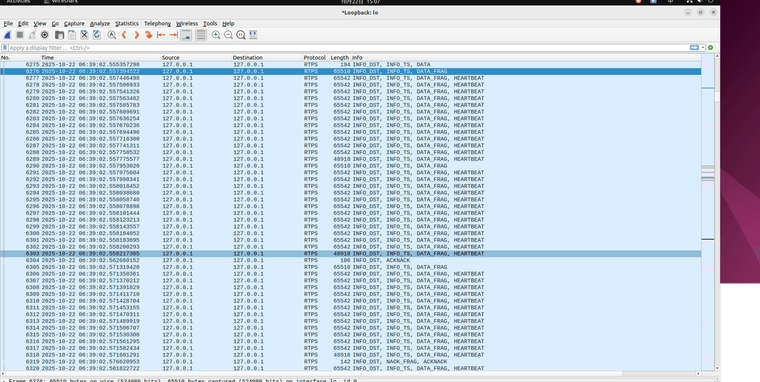Open the Tools menu
760x382 pixels.
click(x=210, y=23)
